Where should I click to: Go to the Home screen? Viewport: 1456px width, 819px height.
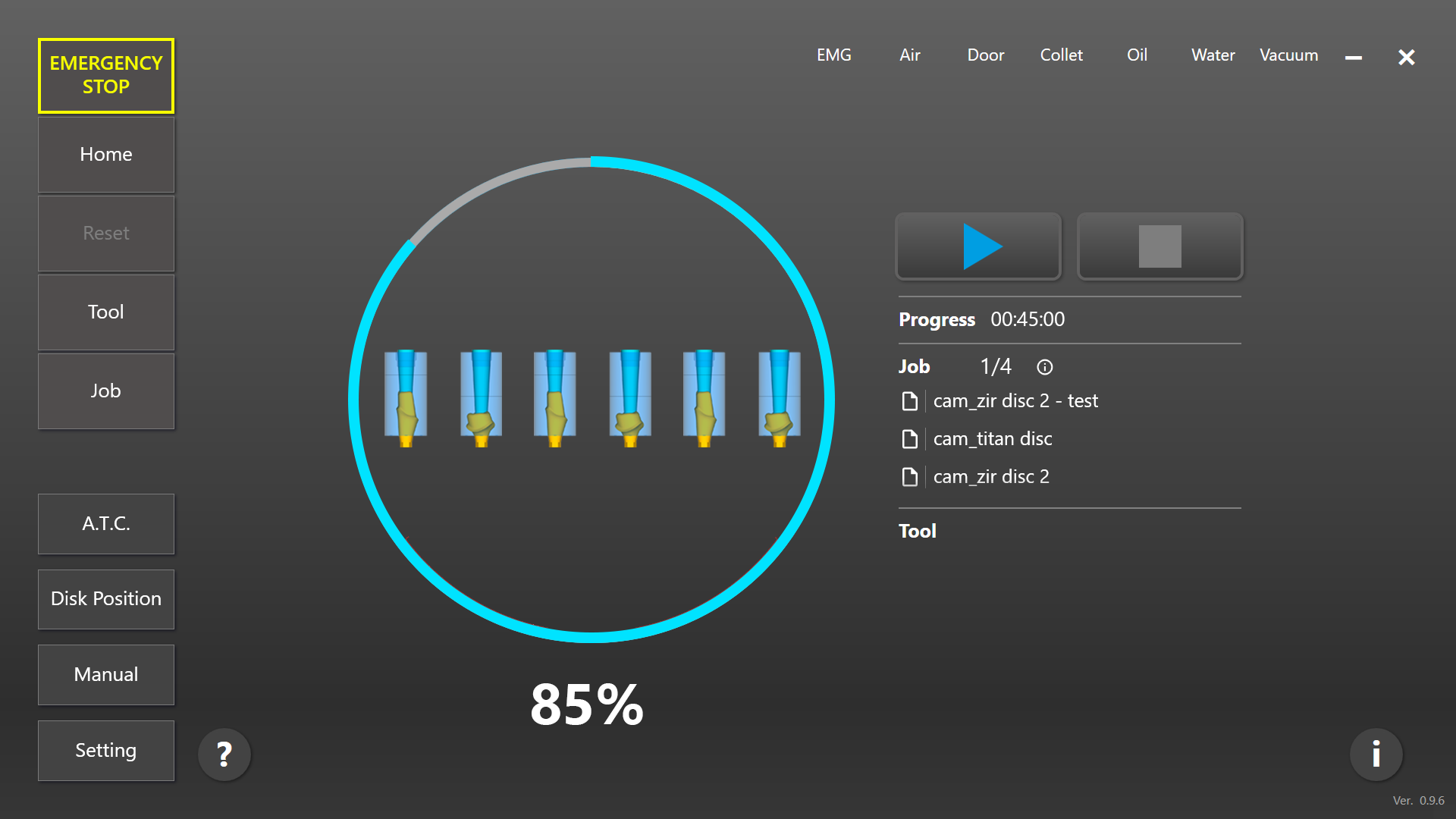106,155
